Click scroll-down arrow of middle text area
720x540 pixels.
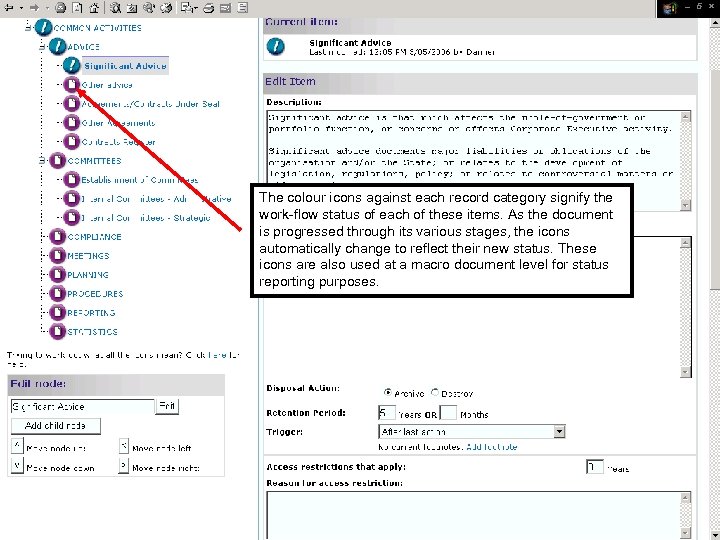pyautogui.click(x=685, y=372)
